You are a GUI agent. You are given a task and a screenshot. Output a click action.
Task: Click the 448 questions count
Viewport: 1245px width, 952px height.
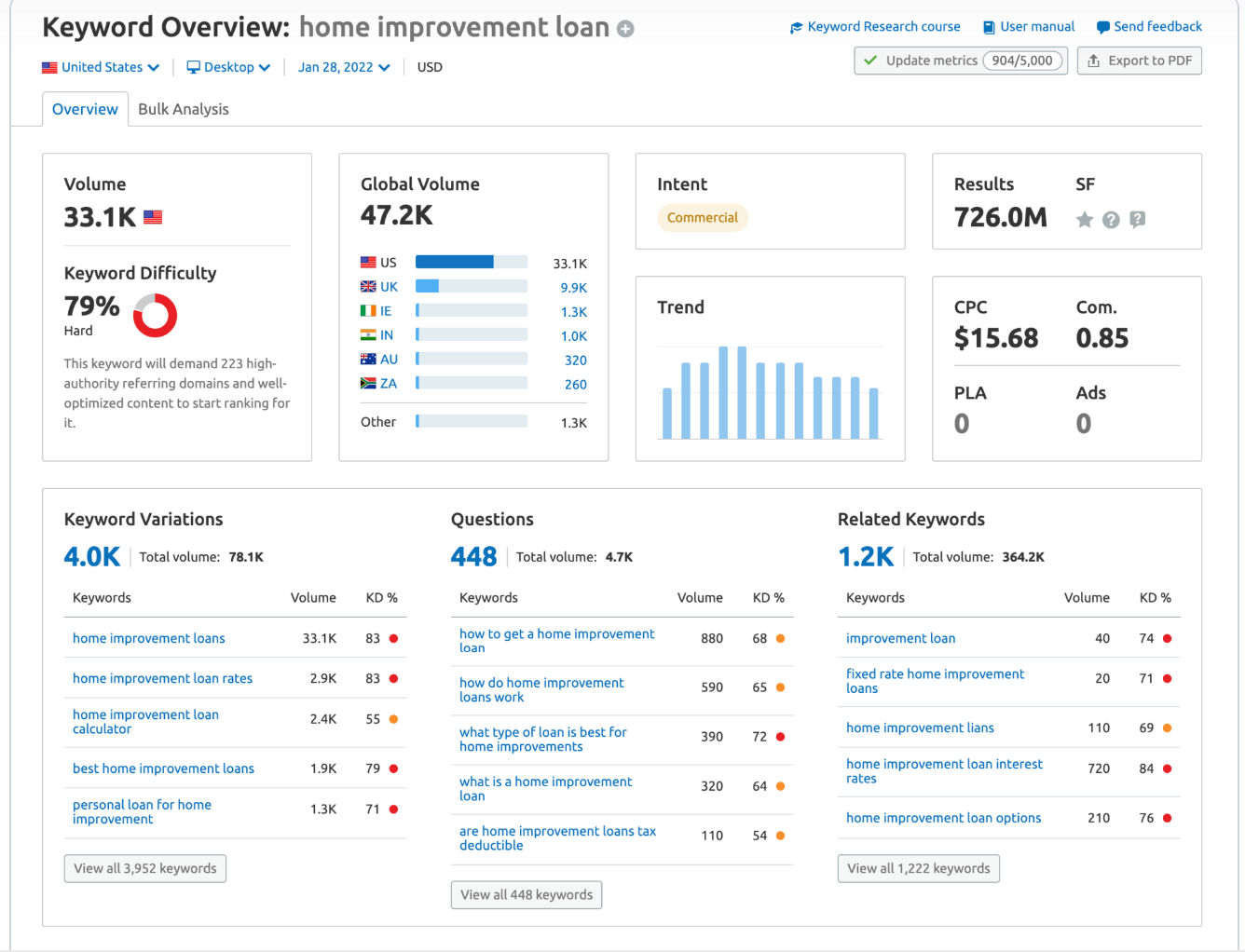point(474,557)
